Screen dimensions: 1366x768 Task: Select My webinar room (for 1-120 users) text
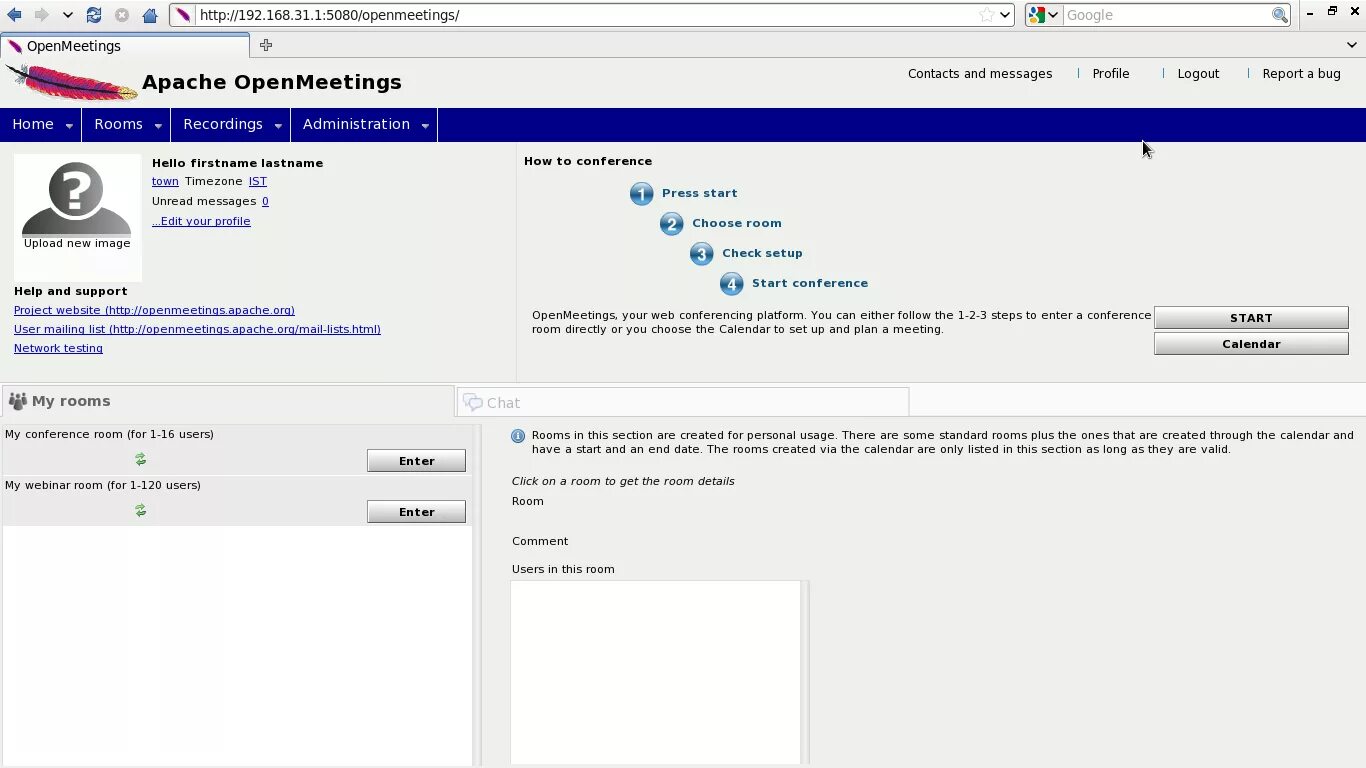(x=103, y=485)
